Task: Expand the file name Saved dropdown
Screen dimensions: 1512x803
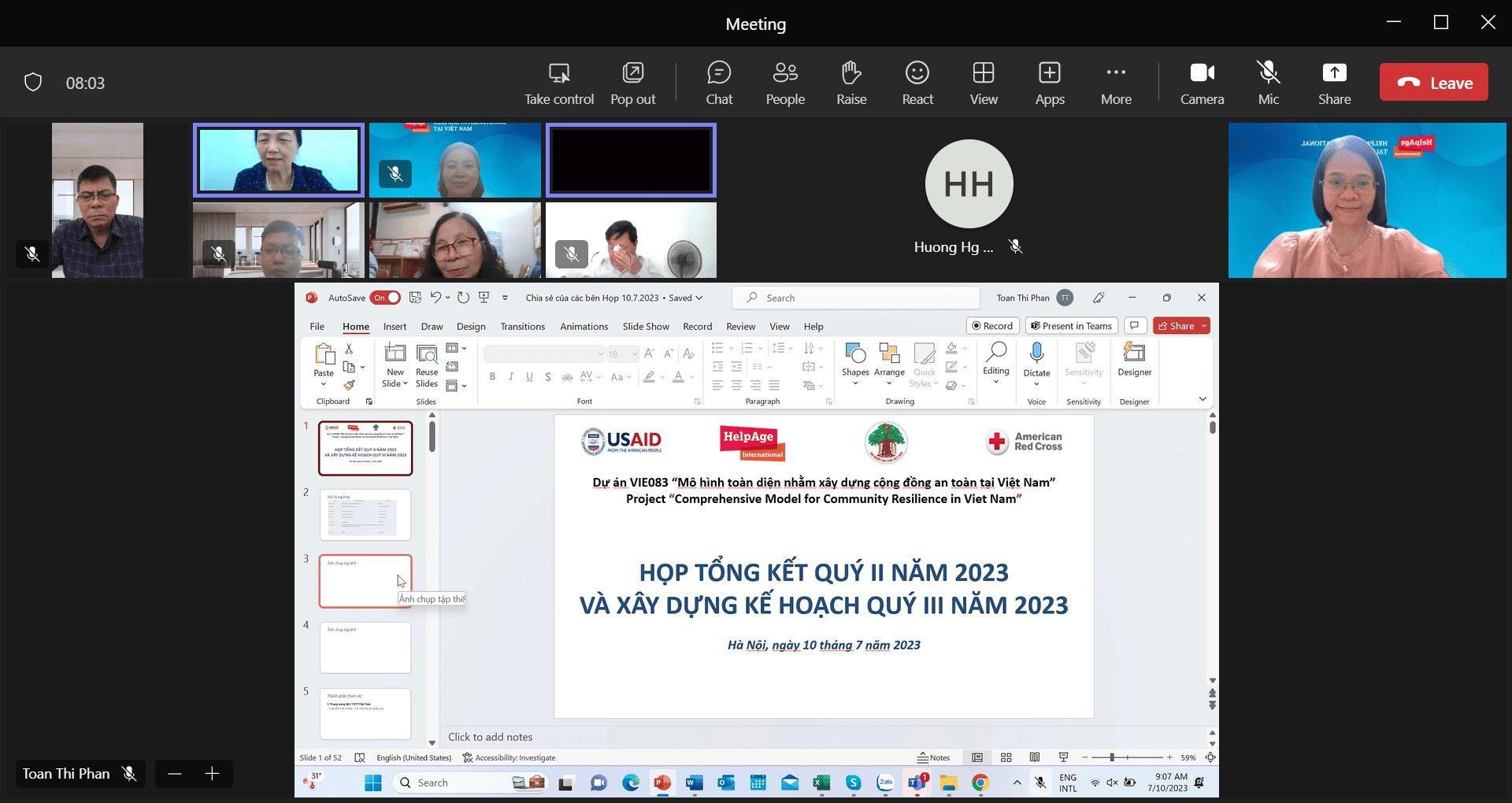Action: coord(699,298)
